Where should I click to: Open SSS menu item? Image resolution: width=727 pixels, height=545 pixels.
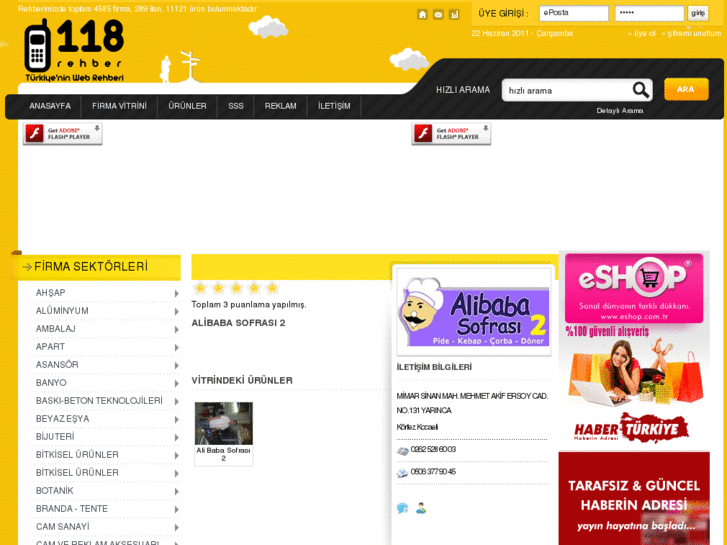(x=236, y=106)
